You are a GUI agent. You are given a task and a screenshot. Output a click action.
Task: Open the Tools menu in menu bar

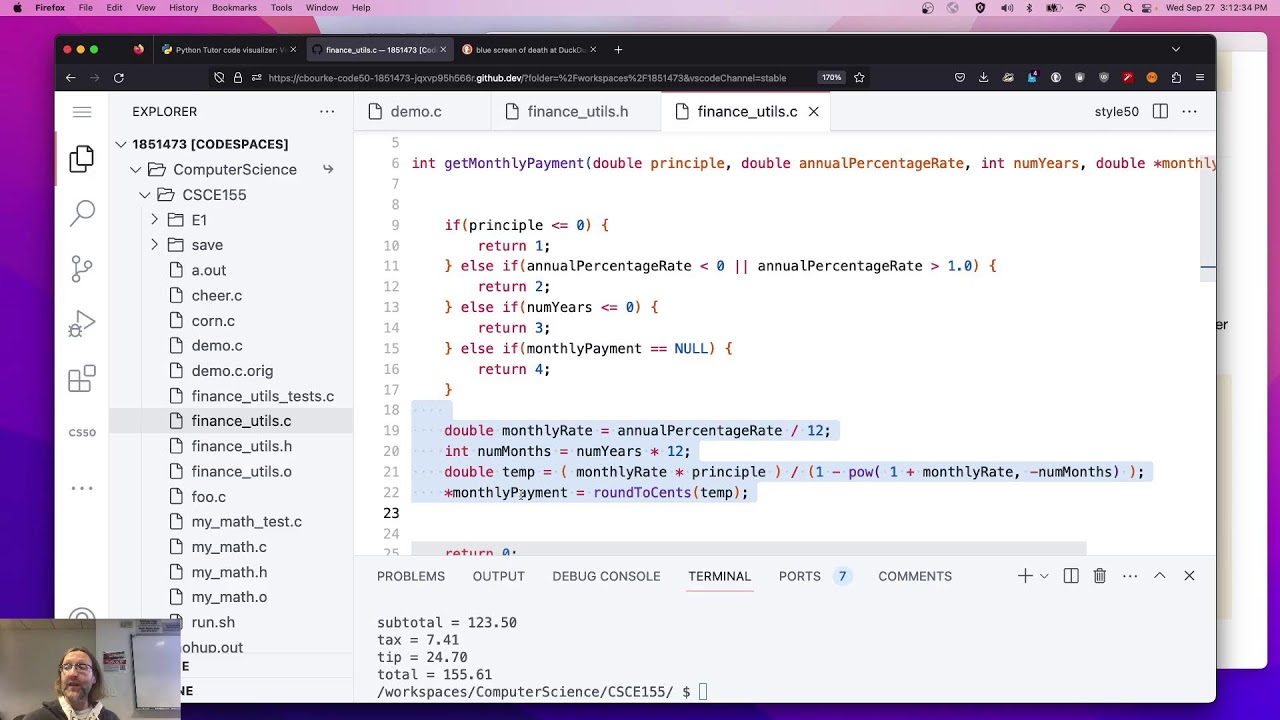coord(281,8)
